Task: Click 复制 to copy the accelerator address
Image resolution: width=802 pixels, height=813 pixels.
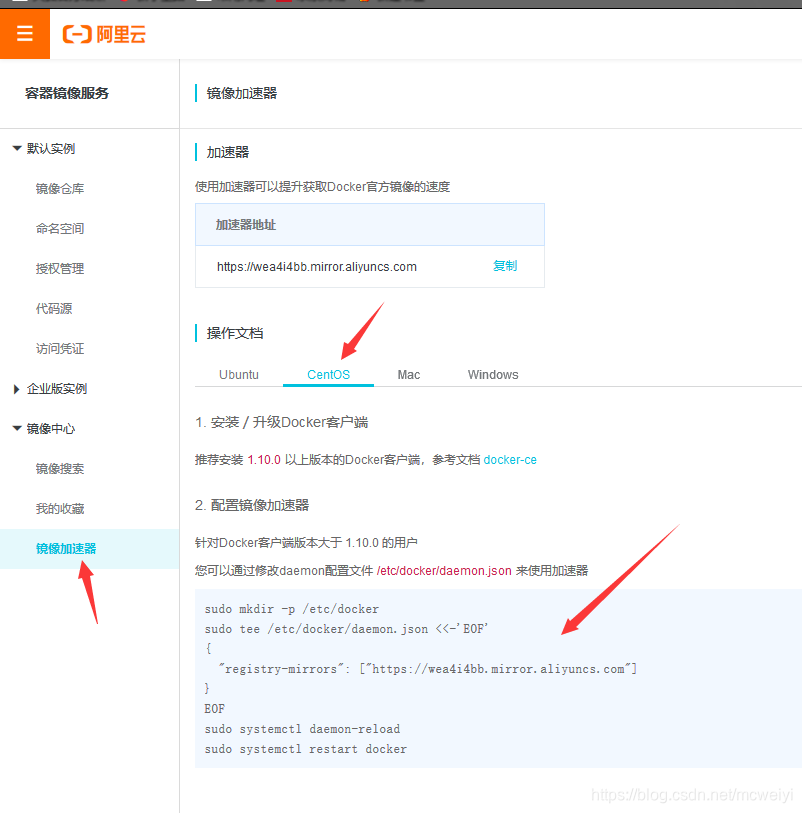Action: point(507,266)
